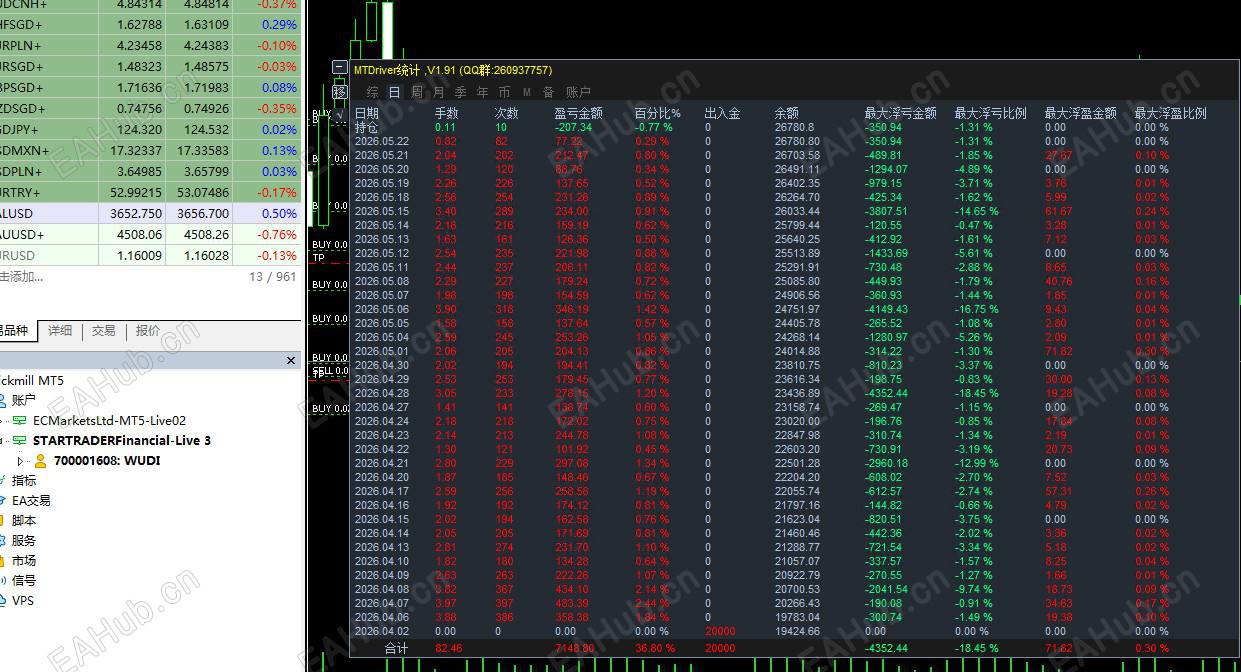Click the 次数 column header
The height and width of the screenshot is (672, 1241).
(x=507, y=114)
